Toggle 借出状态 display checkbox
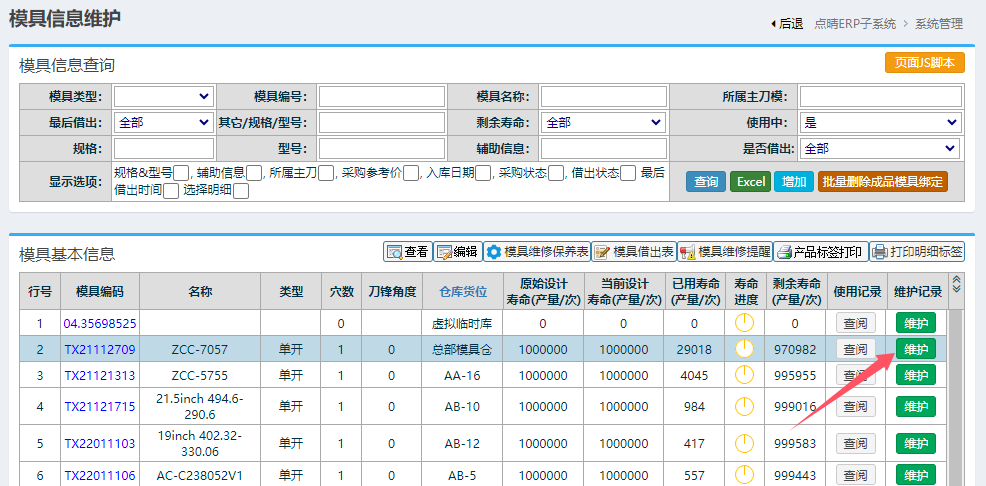 click(628, 173)
